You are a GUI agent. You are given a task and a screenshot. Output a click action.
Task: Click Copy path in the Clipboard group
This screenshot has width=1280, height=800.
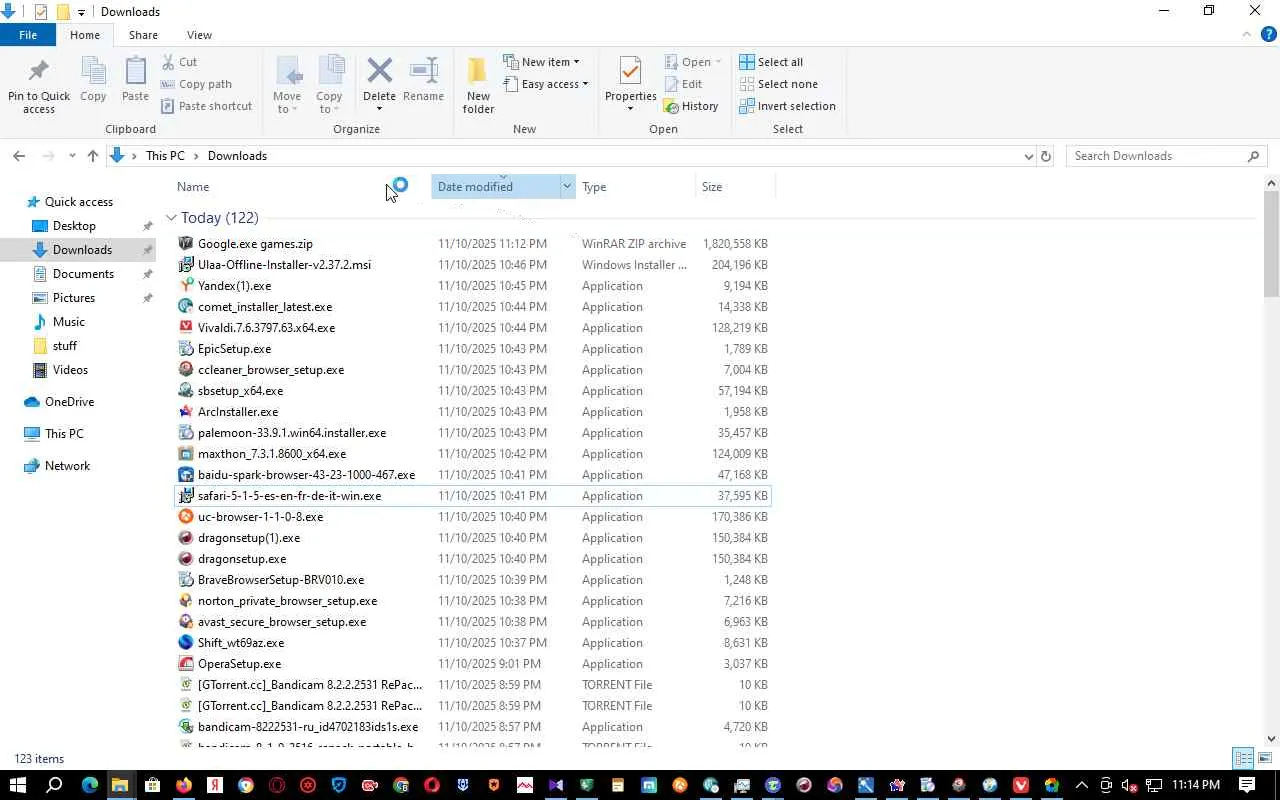[196, 84]
